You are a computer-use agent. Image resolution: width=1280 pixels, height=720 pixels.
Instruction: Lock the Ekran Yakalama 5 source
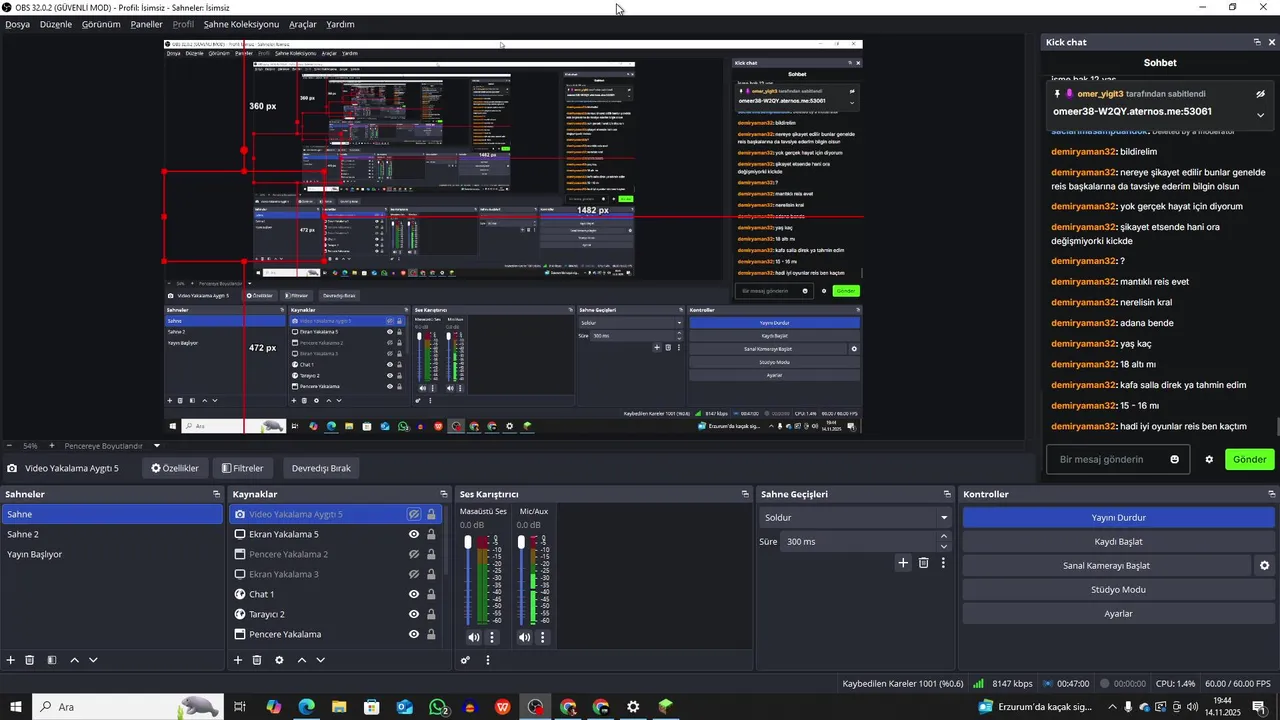431,534
